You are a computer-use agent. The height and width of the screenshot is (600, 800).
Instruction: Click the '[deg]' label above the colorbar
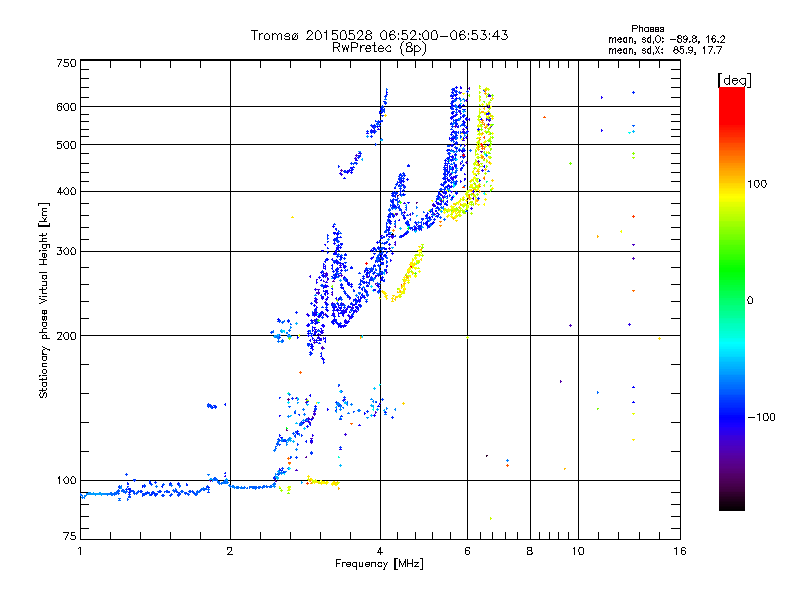(x=734, y=80)
